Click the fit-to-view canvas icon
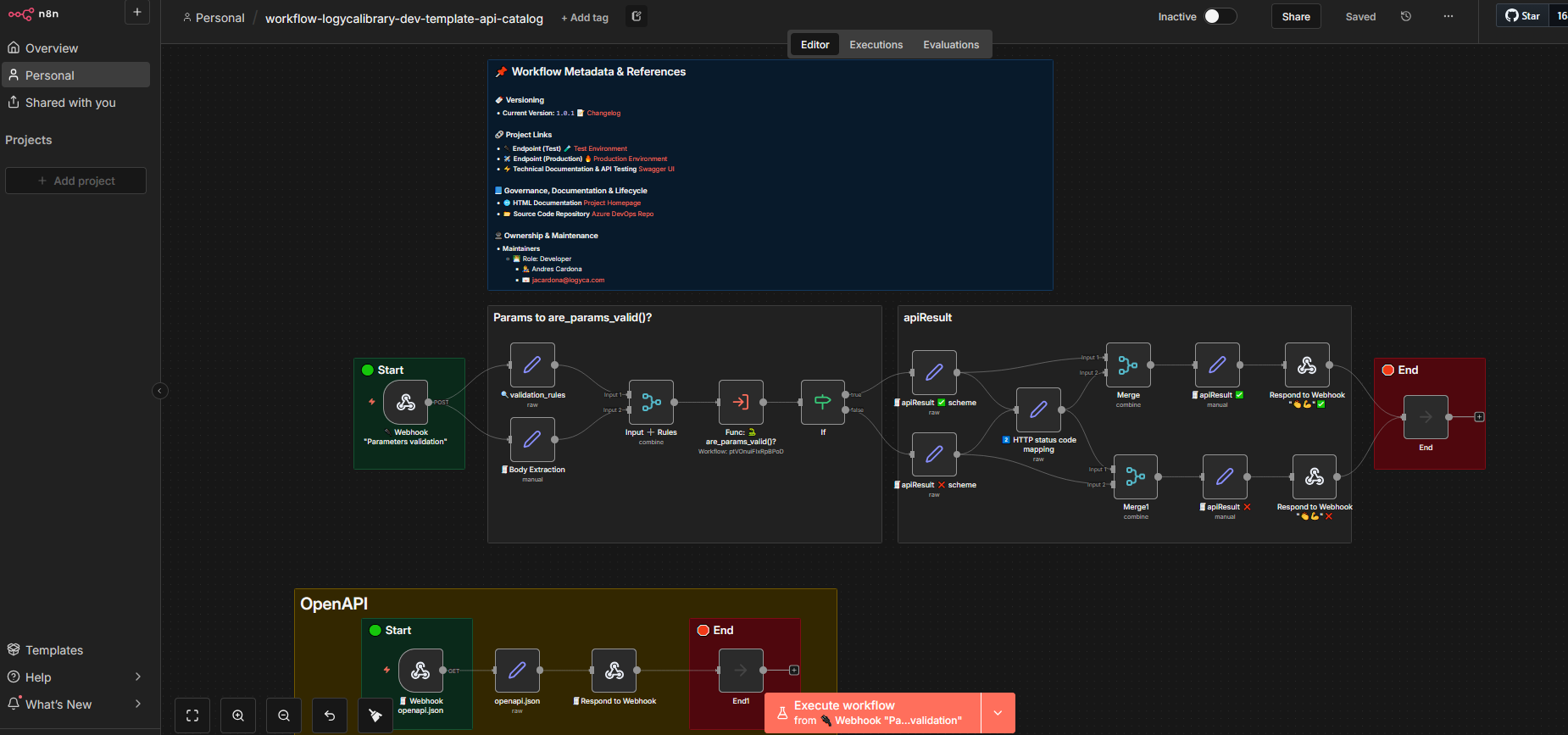 [x=192, y=716]
